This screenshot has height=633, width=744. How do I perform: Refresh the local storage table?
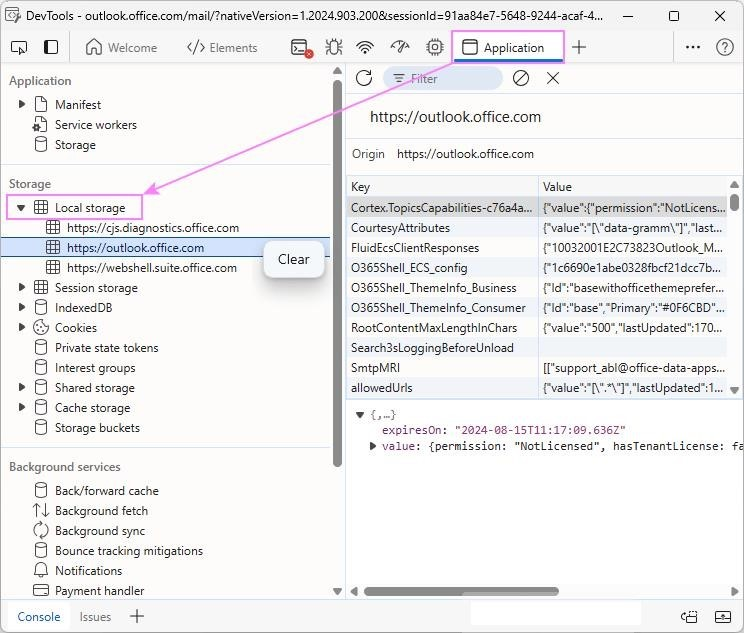[x=364, y=78]
